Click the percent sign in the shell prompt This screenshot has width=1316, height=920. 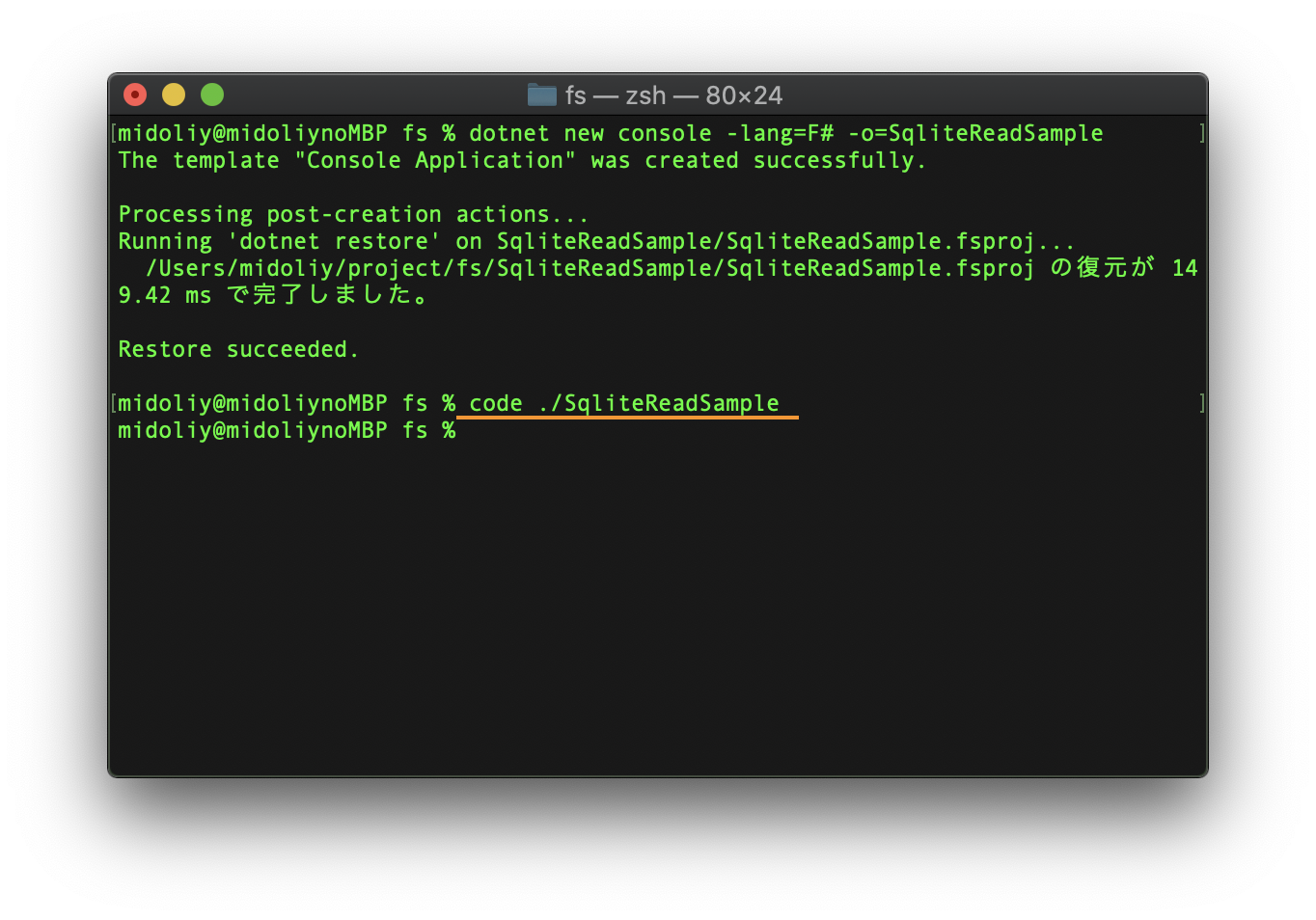click(x=449, y=430)
